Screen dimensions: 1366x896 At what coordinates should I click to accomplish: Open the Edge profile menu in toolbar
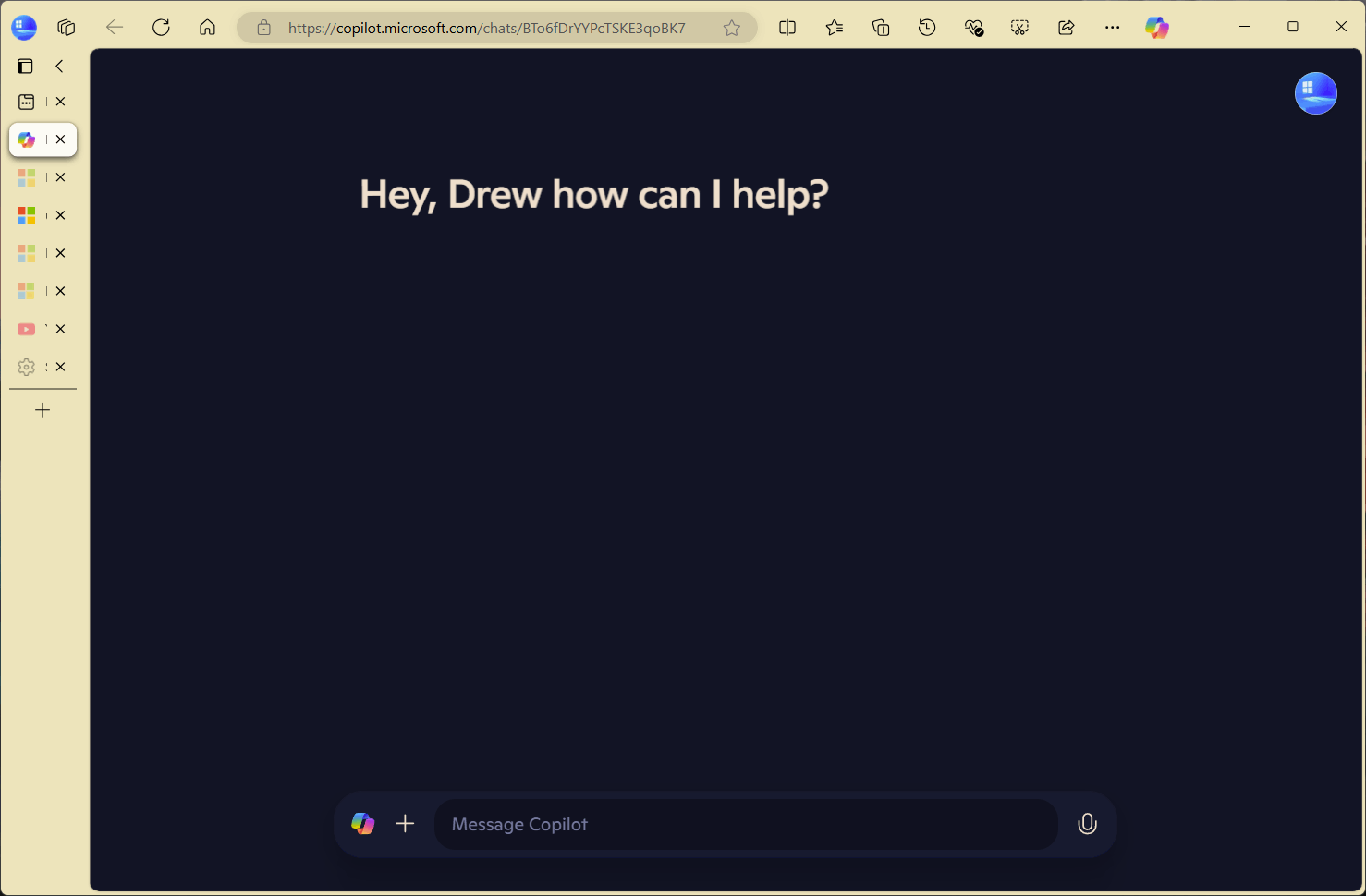click(x=24, y=28)
